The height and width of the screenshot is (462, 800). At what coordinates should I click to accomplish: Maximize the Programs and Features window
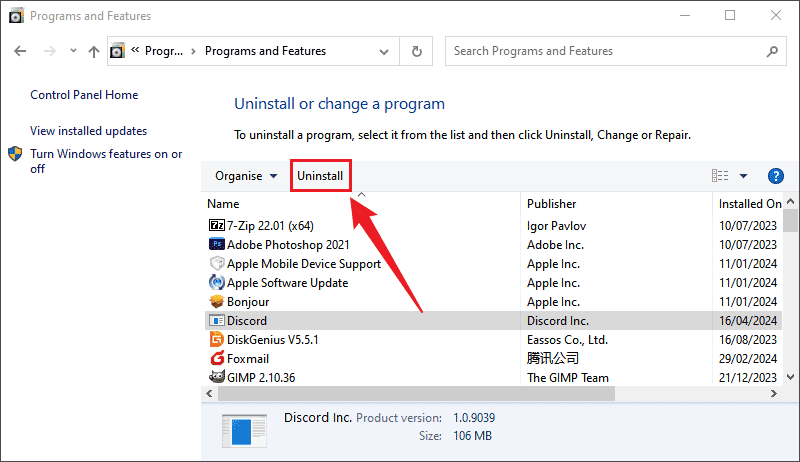click(730, 15)
